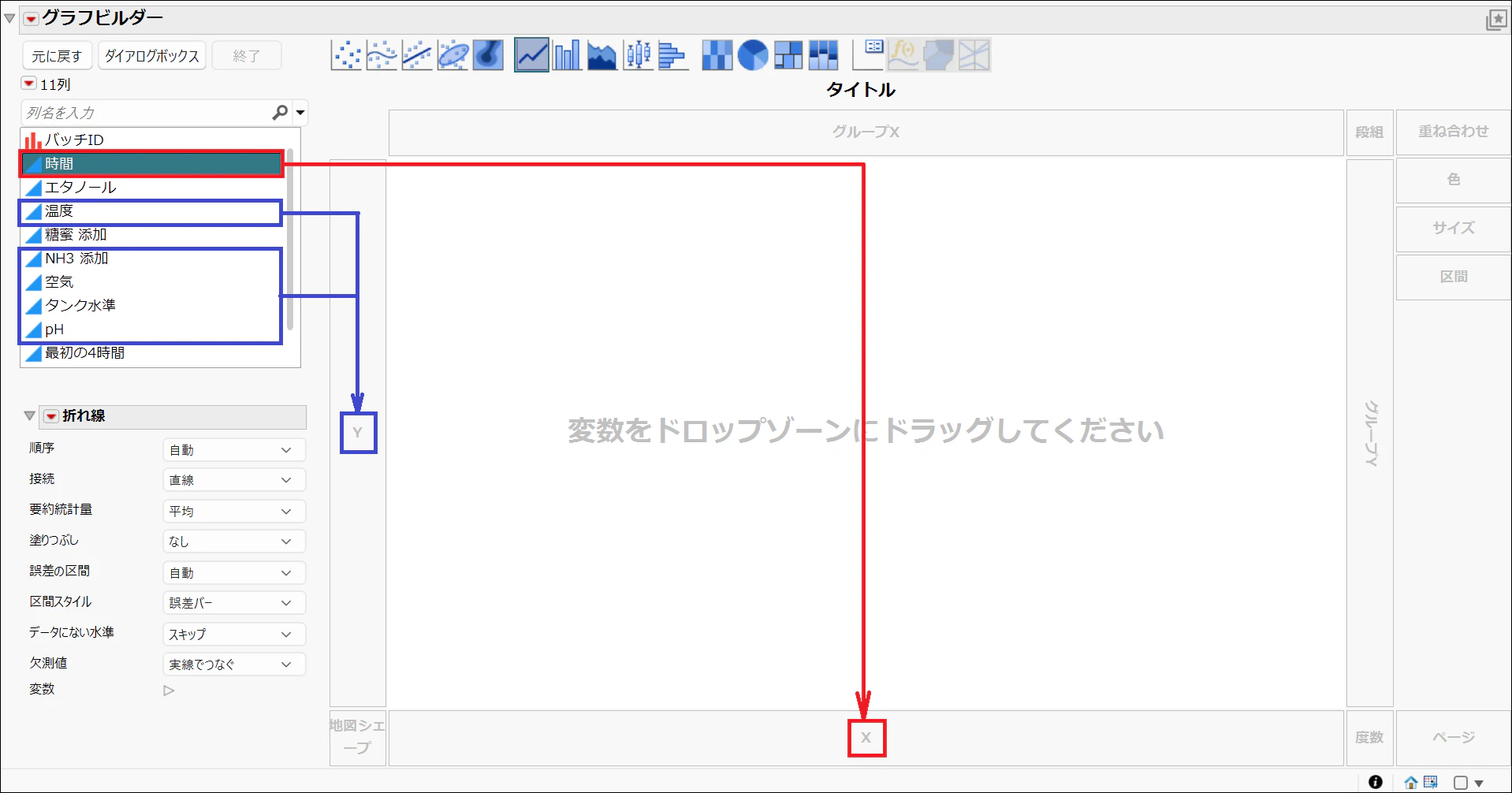The width and height of the screenshot is (1512, 793).
Task: Click the 重ね合わせ drop zone
Action: pyautogui.click(x=1454, y=132)
